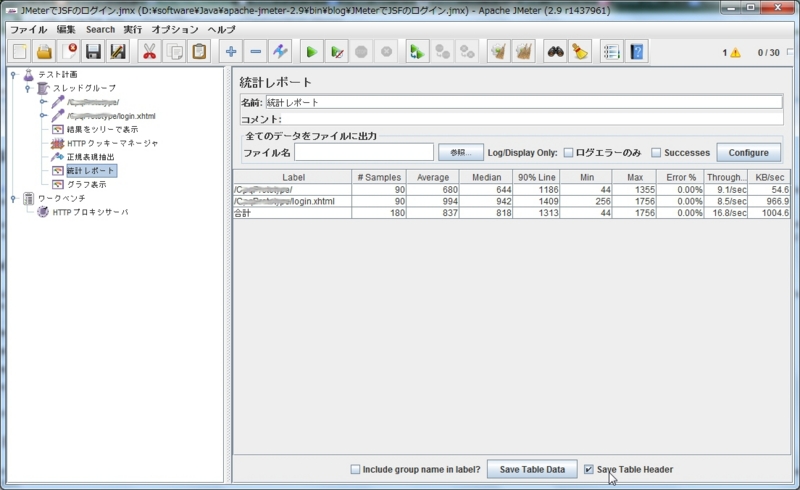Expand all nodes with the plus icon
The image size is (800, 490).
[231, 52]
